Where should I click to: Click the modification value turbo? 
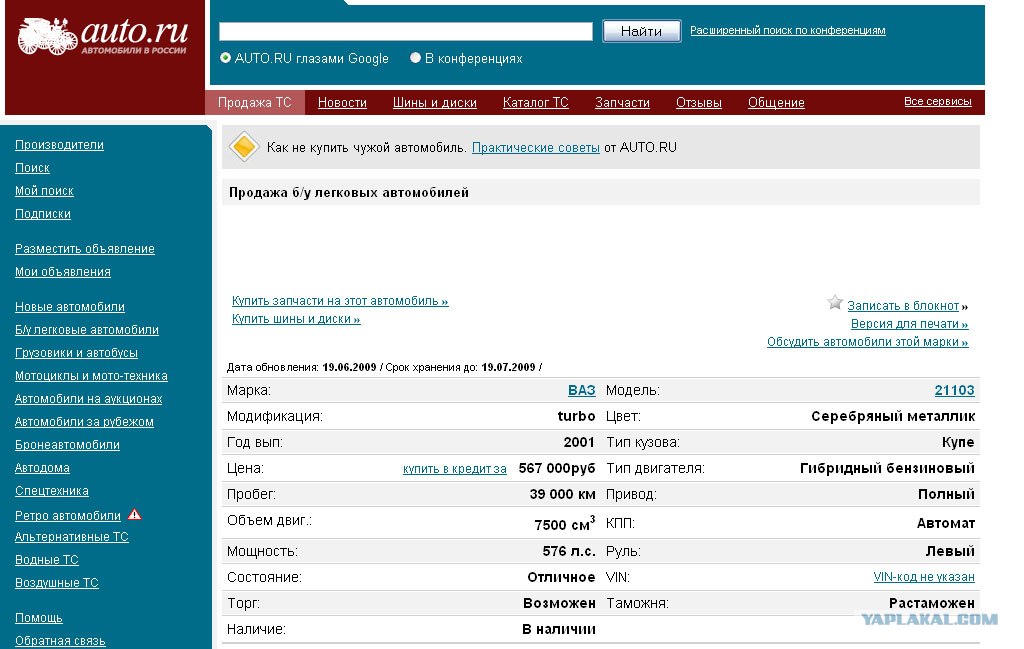point(576,416)
